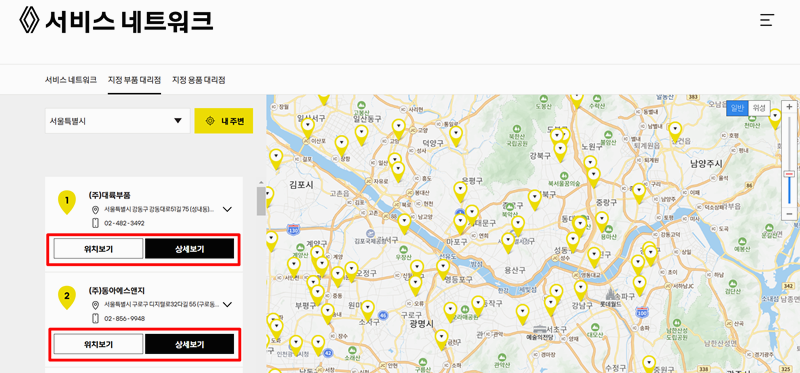
Task: Click 위치보기 for (주)대륙부품
Action: [x=98, y=249]
